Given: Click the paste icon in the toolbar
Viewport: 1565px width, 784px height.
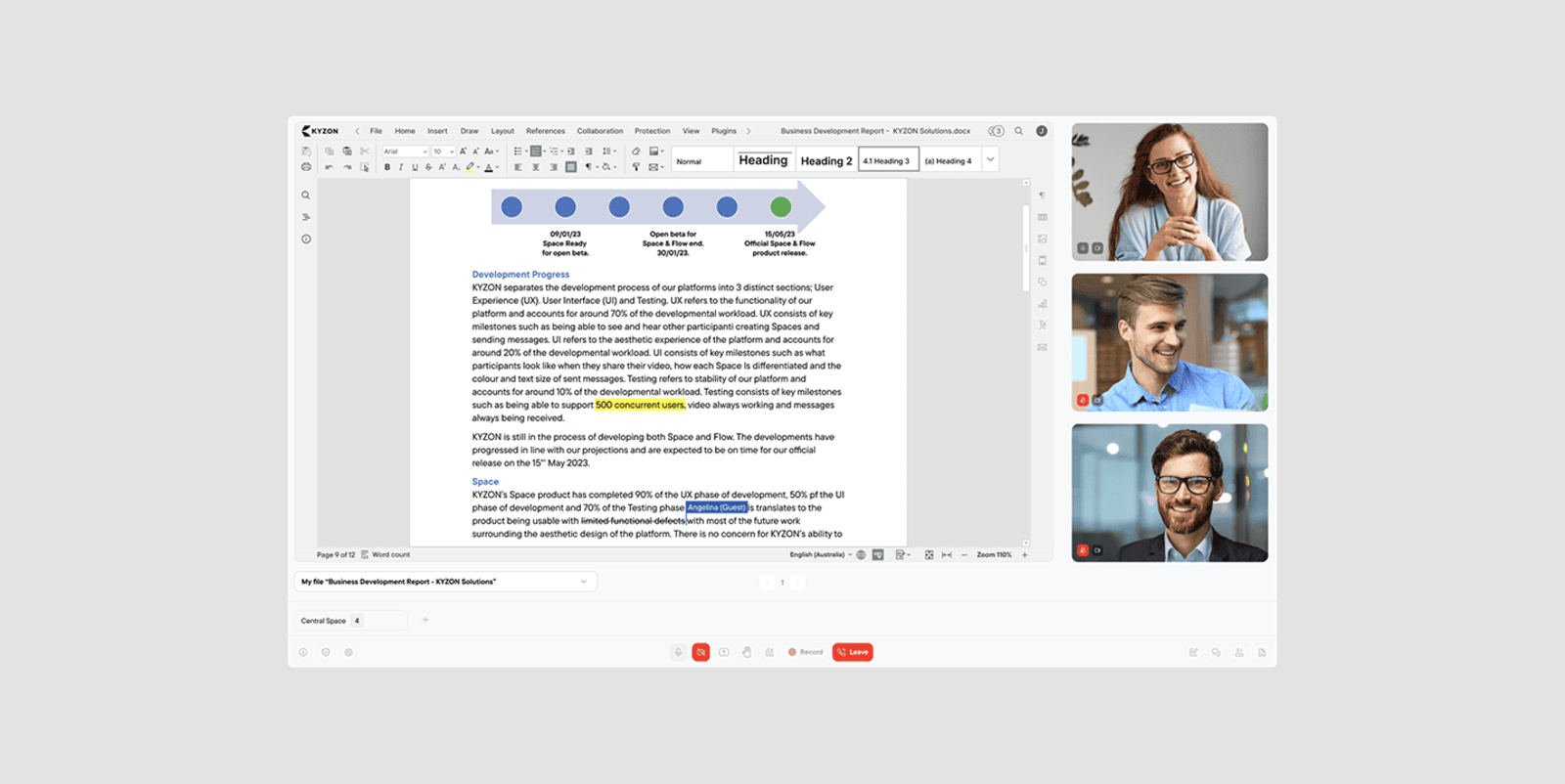Looking at the screenshot, I should (x=347, y=152).
